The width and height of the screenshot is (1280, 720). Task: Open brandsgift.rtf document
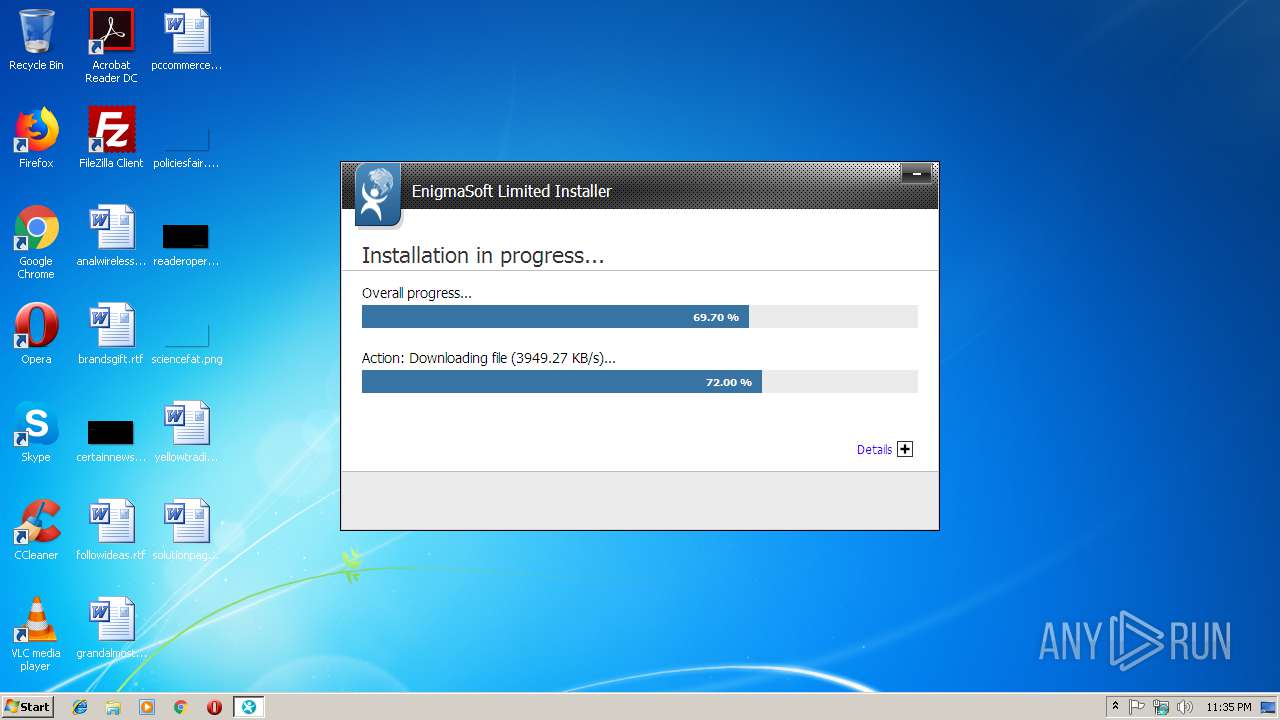111,334
